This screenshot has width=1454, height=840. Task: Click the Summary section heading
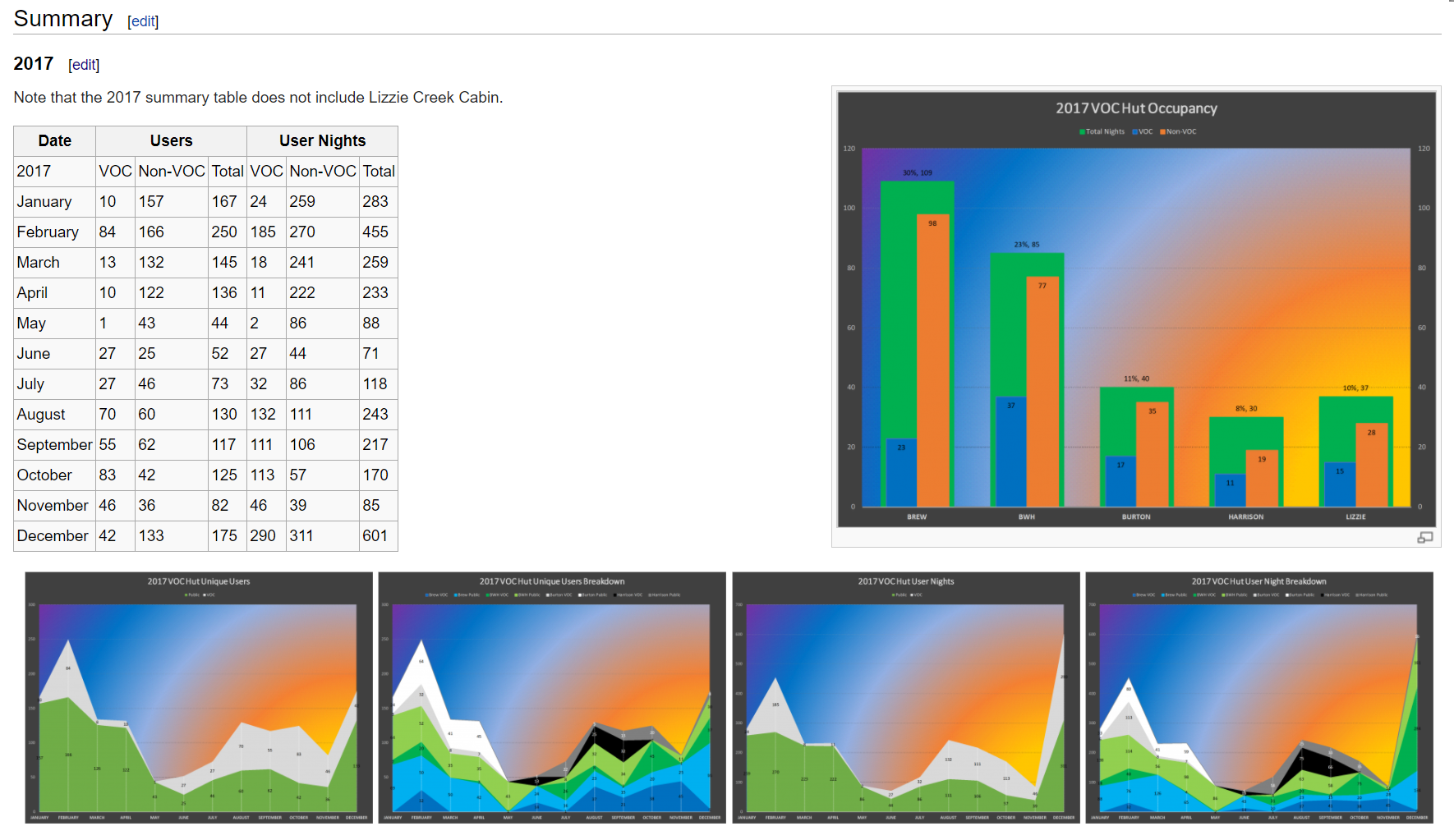coord(63,19)
